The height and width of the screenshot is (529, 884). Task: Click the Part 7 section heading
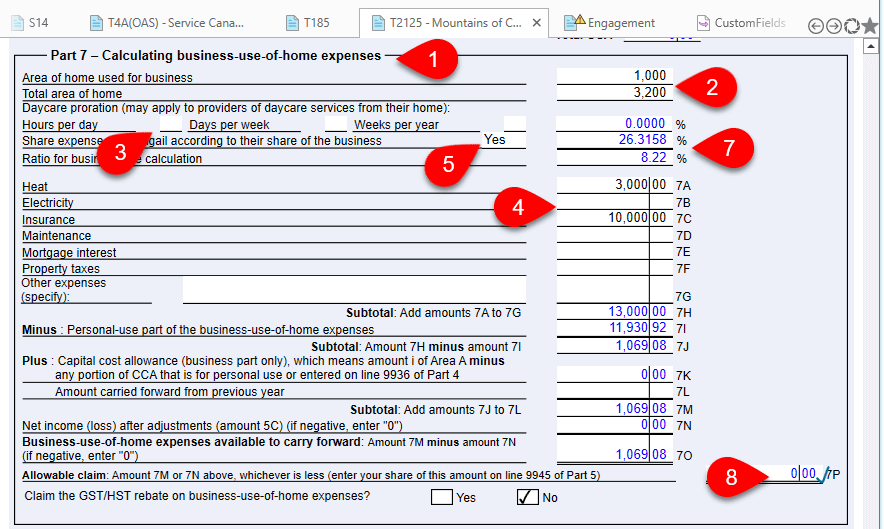(216, 55)
